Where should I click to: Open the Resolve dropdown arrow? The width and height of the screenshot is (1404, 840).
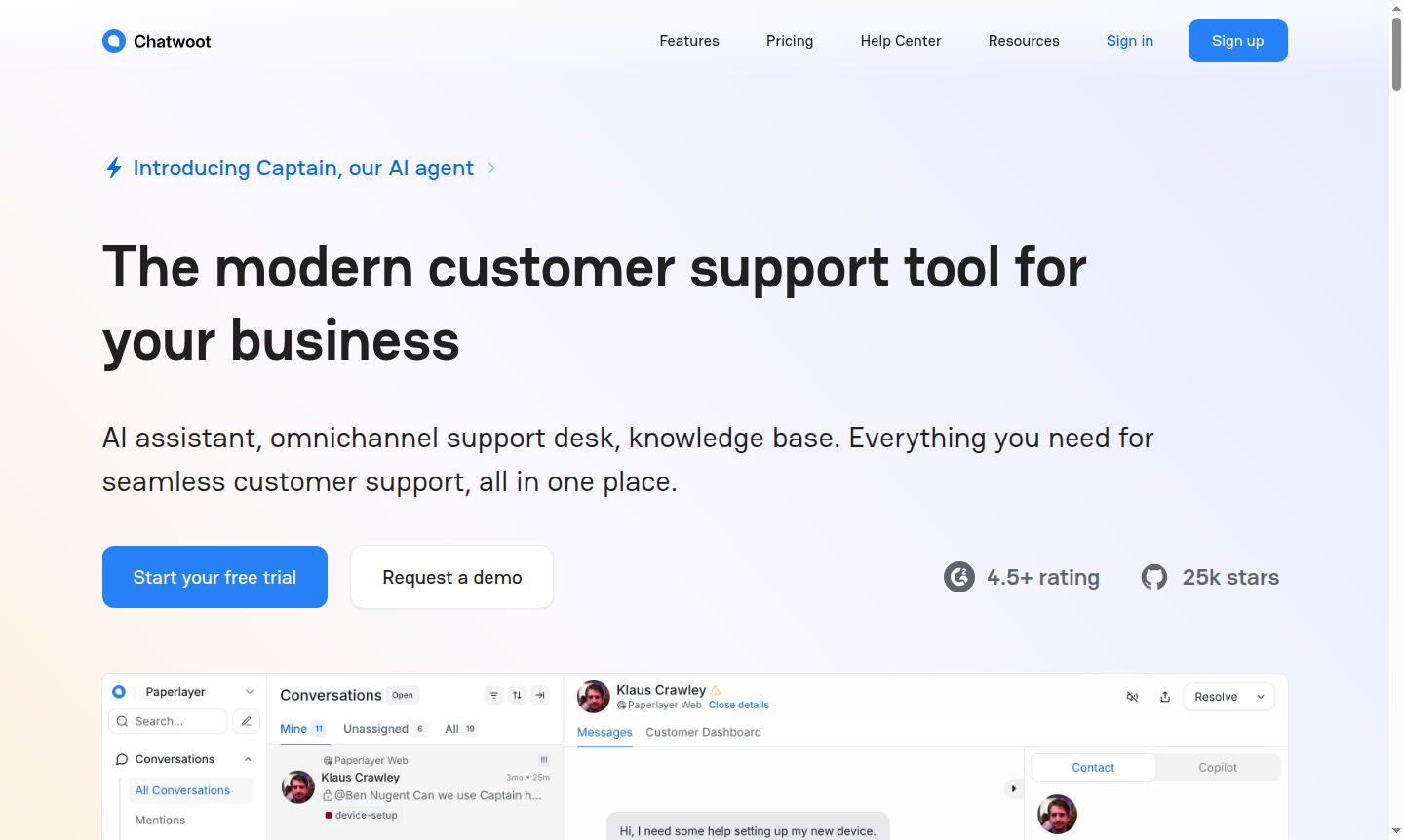[1261, 697]
